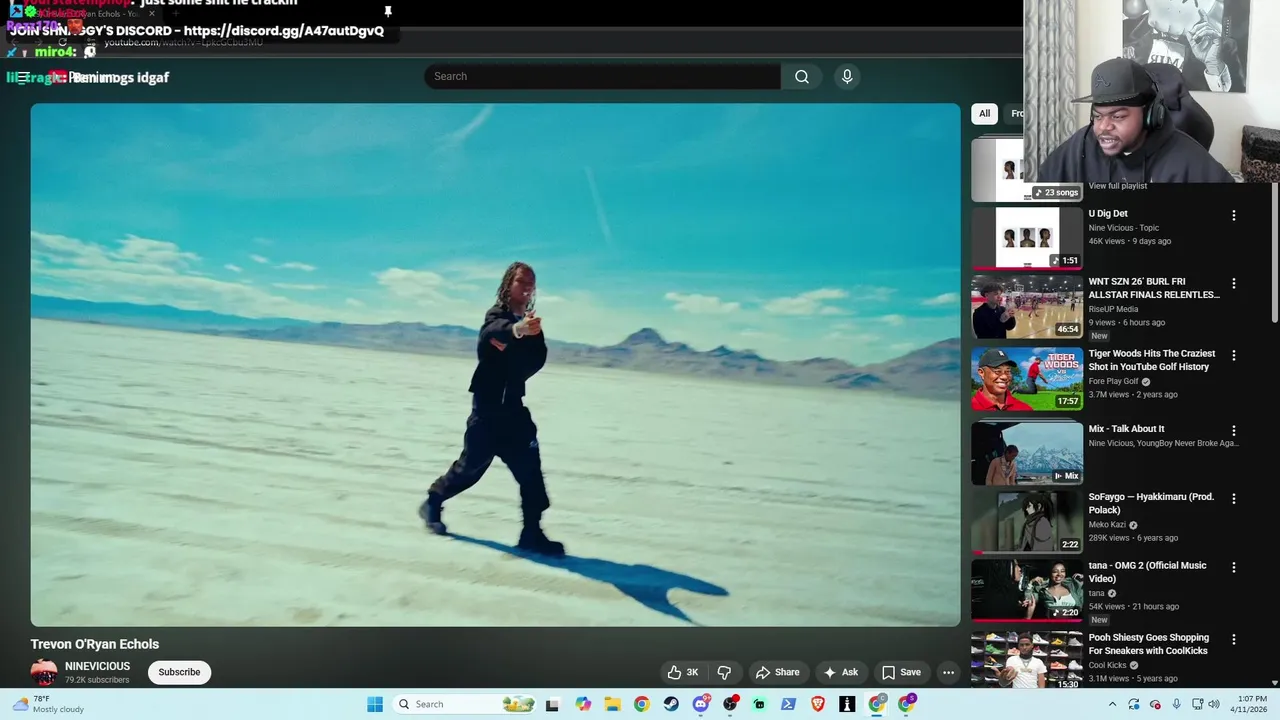Open options menu for WNT SZN 26' video
This screenshot has height=720, width=1280.
point(1233,284)
